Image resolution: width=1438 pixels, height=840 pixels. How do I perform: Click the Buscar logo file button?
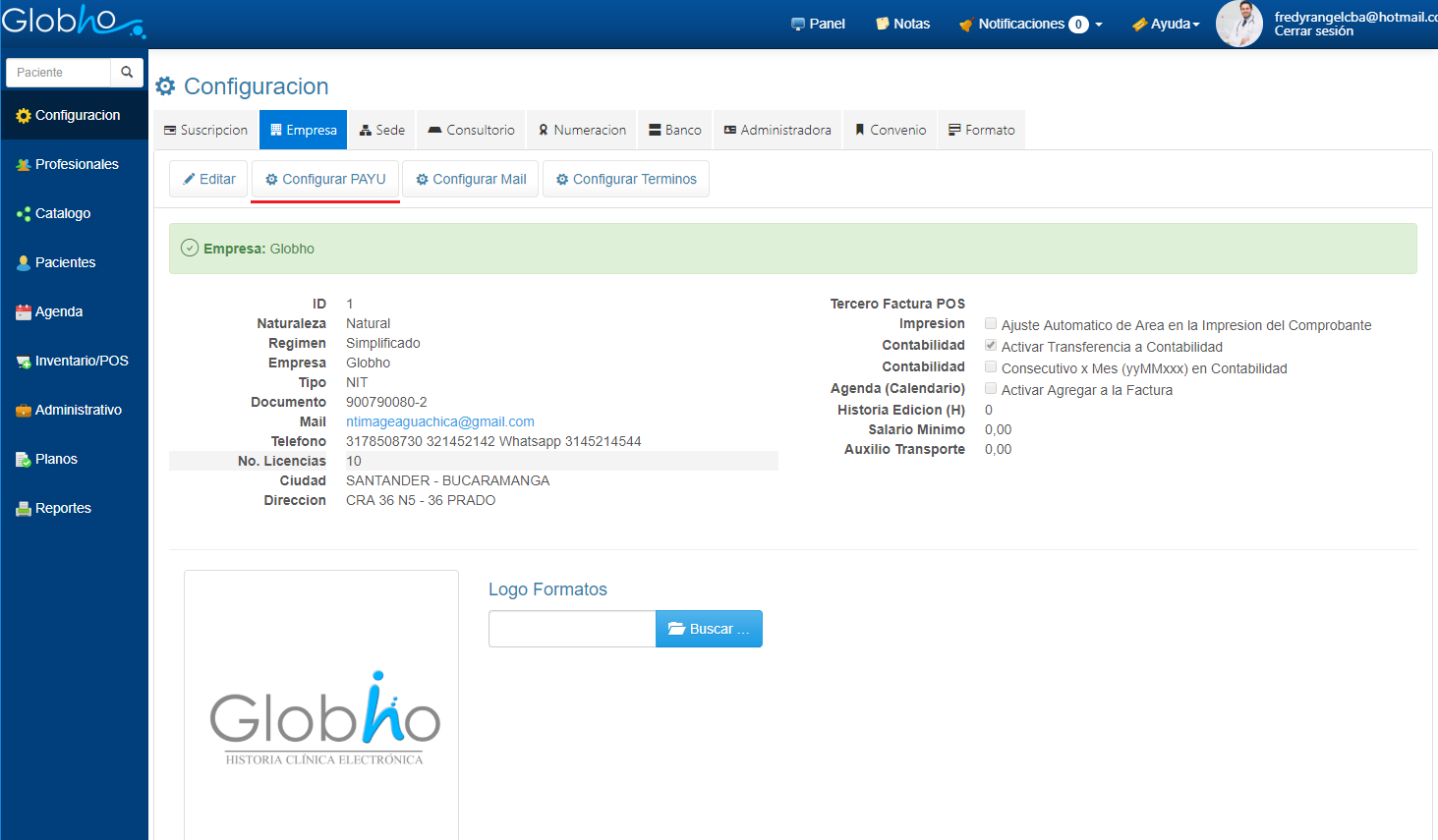pos(709,629)
